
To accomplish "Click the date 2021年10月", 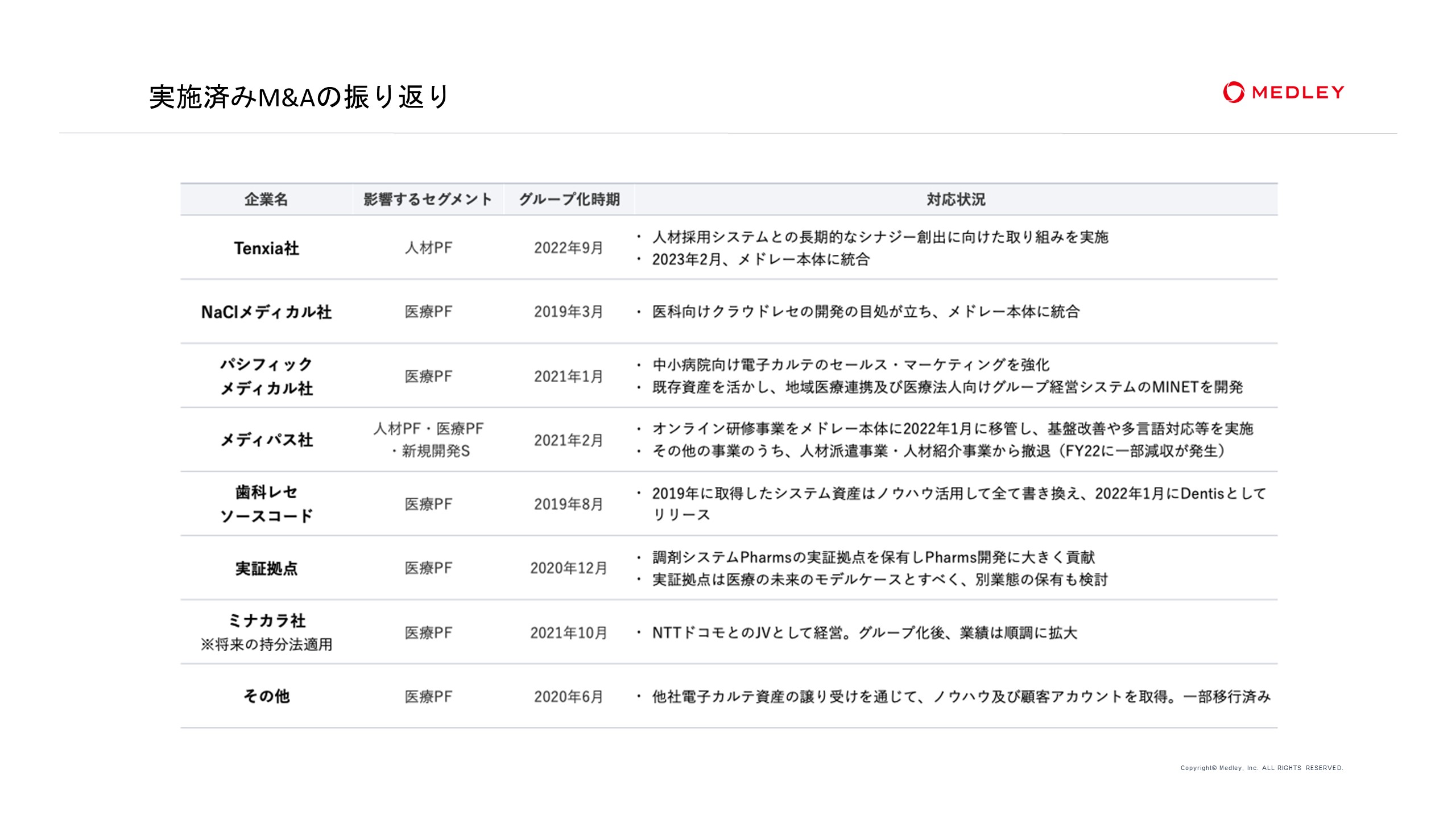I will pyautogui.click(x=569, y=632).
